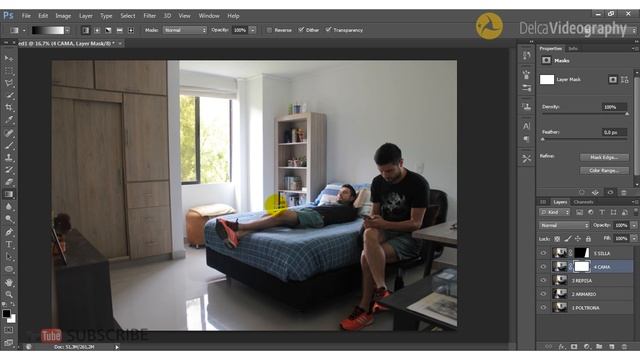Screen dimensions: 640x360
Task: Hide the 2 ARMARIO layer
Action: point(543,294)
